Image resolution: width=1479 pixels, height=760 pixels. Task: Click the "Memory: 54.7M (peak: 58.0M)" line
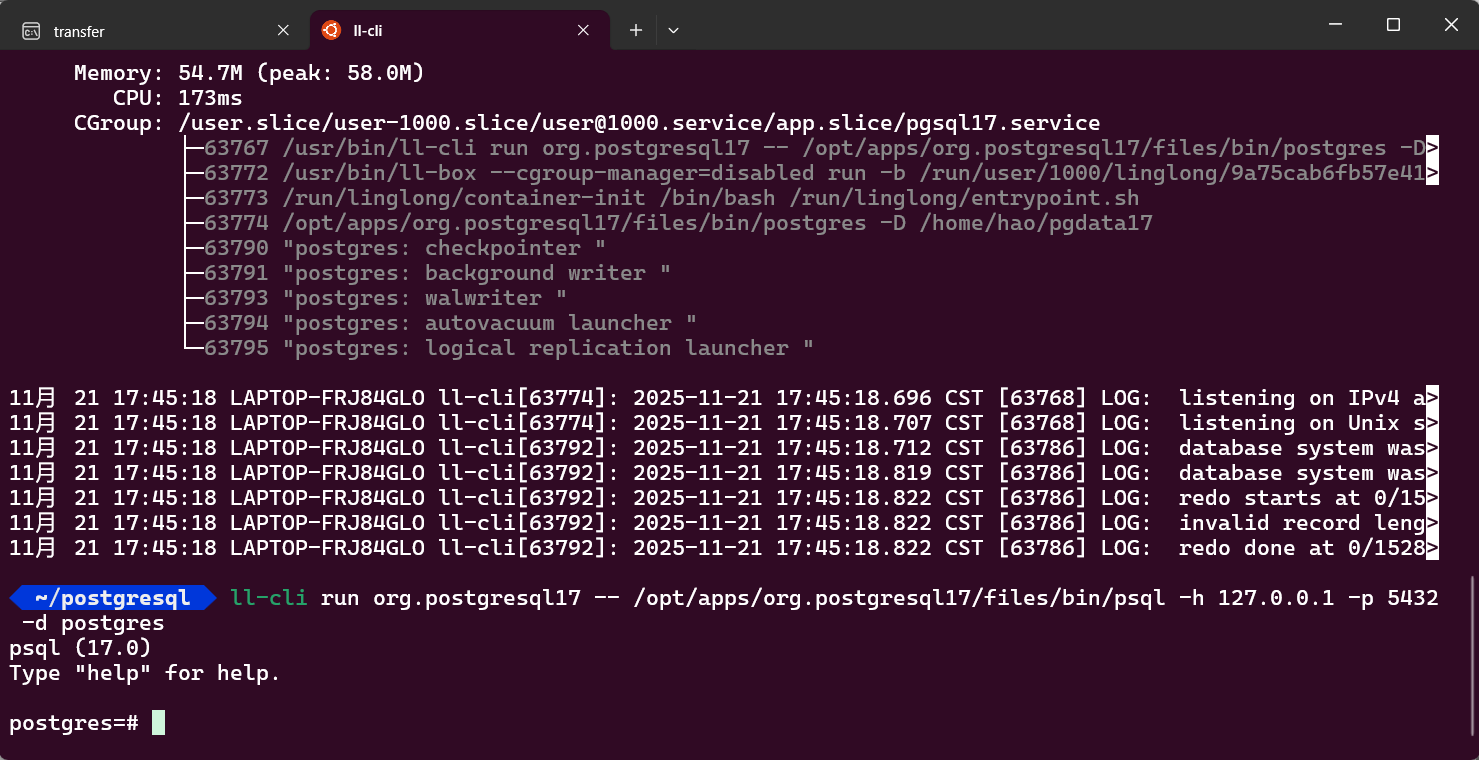click(x=249, y=73)
